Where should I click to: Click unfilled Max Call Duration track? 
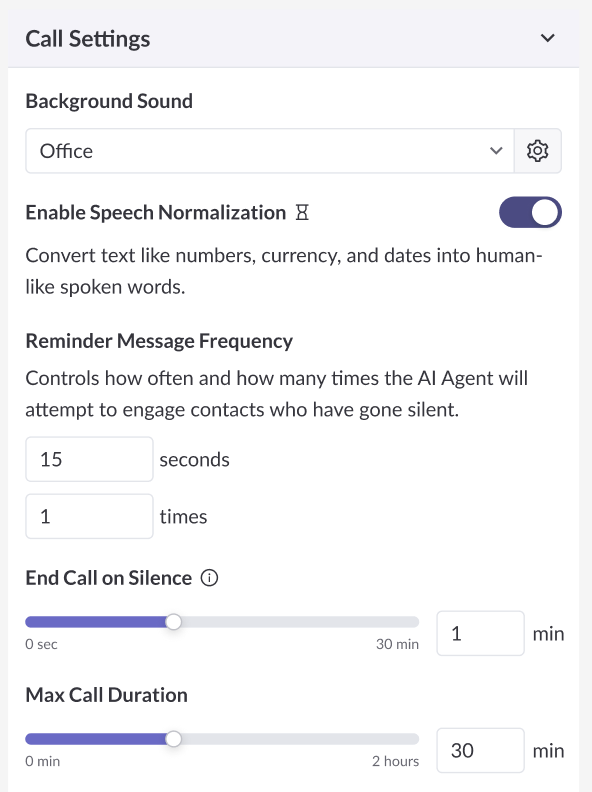point(300,739)
